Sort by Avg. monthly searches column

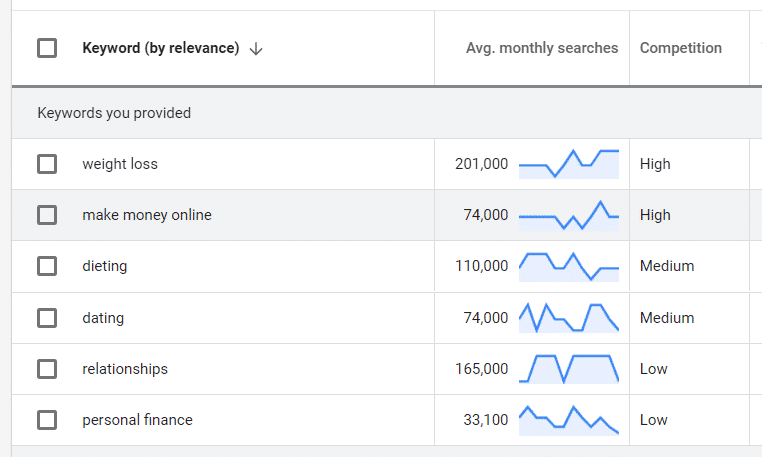coord(542,48)
